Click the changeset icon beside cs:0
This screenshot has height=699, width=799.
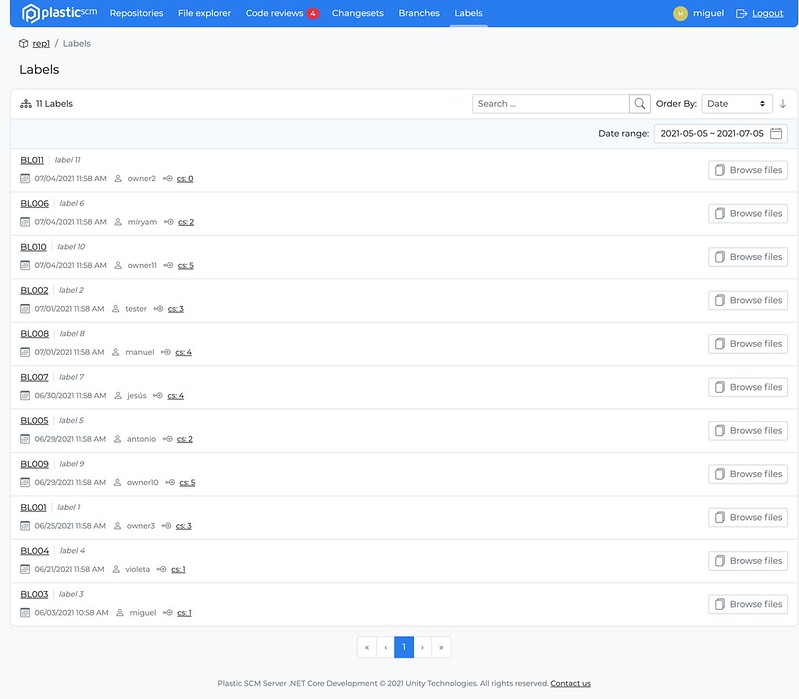tap(168, 178)
